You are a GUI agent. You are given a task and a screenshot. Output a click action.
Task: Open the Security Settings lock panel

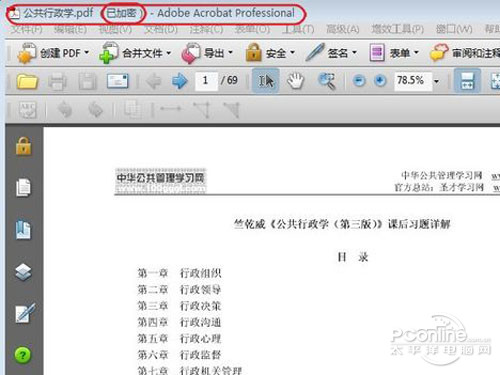coord(23,146)
